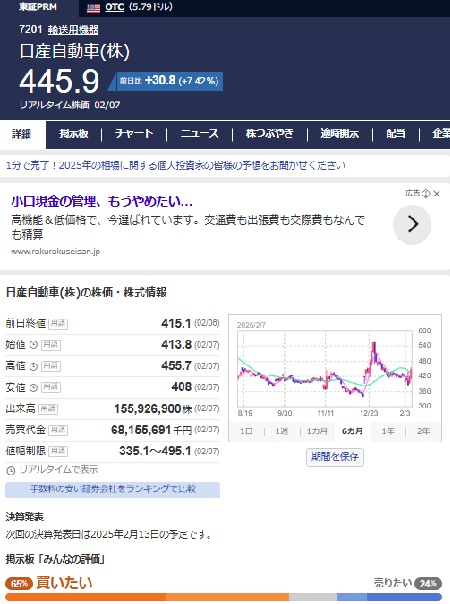Switch to the 掲示板 tab
The width and height of the screenshot is (450, 604).
(x=74, y=134)
